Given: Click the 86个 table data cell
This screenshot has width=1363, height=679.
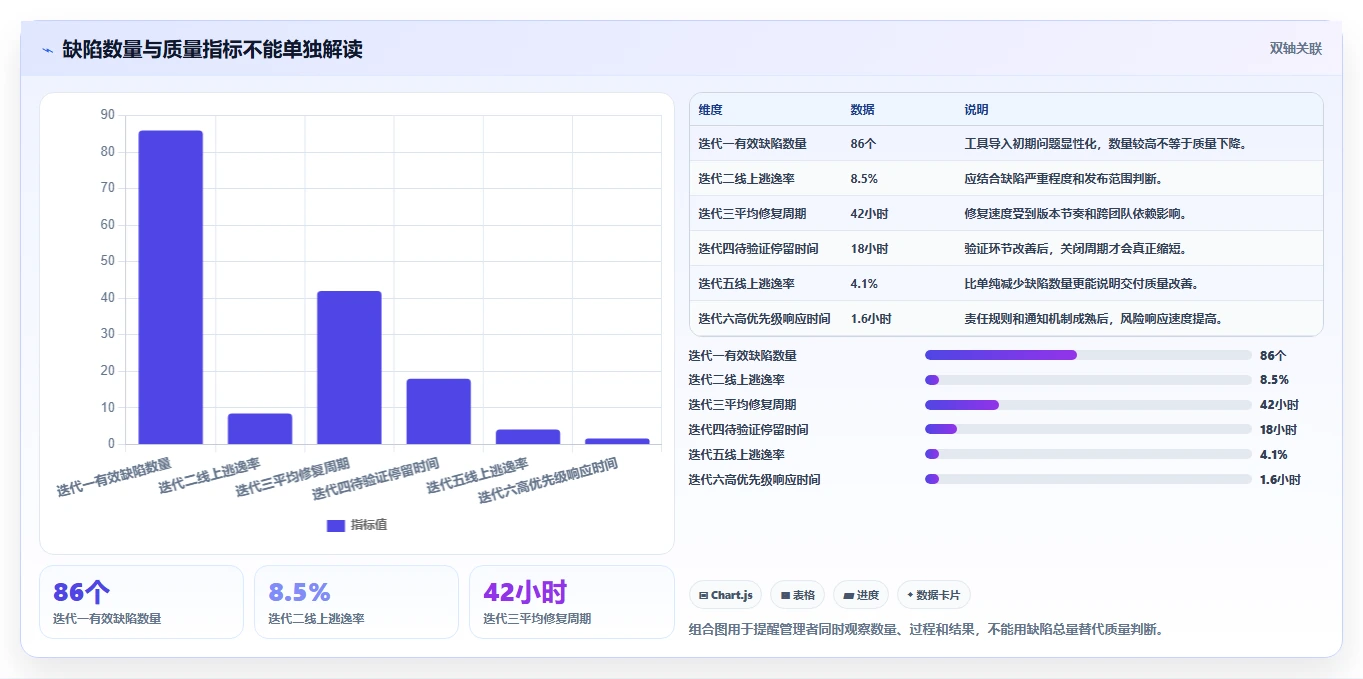Looking at the screenshot, I should pyautogui.click(x=864, y=144).
